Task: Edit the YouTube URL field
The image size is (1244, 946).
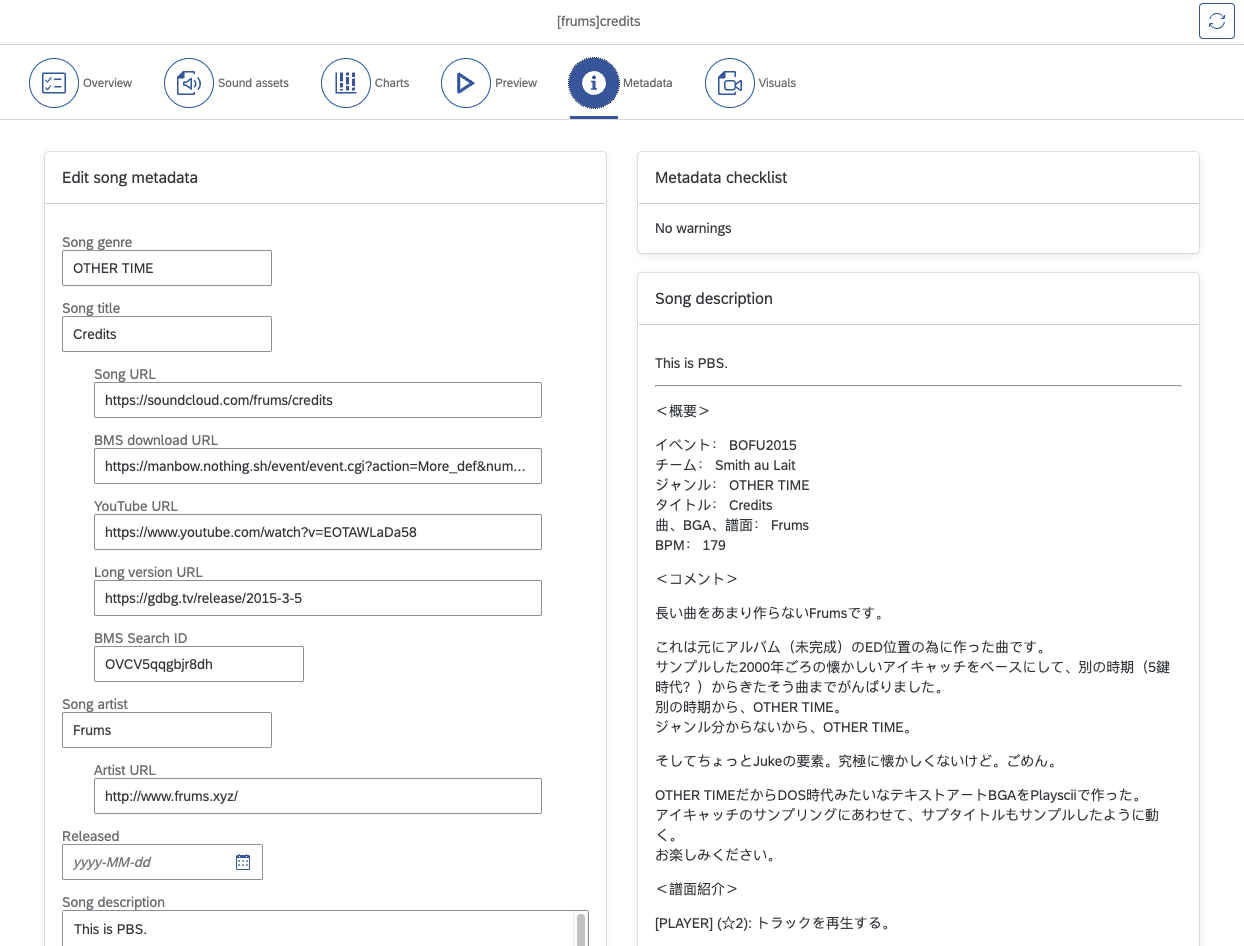Action: click(x=318, y=532)
